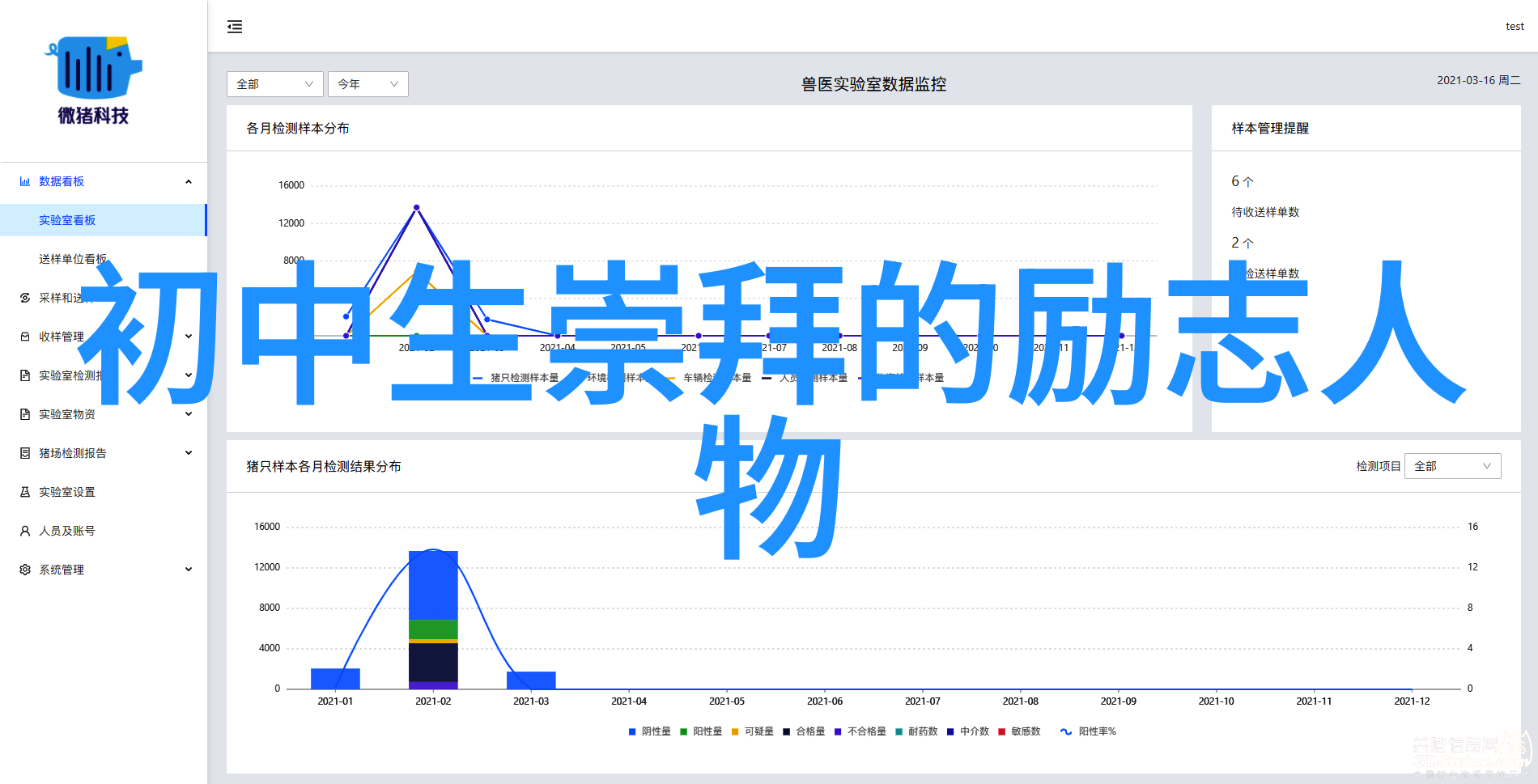Click the 2 个 sample count
Image resolution: width=1538 pixels, height=784 pixels.
point(1243,243)
